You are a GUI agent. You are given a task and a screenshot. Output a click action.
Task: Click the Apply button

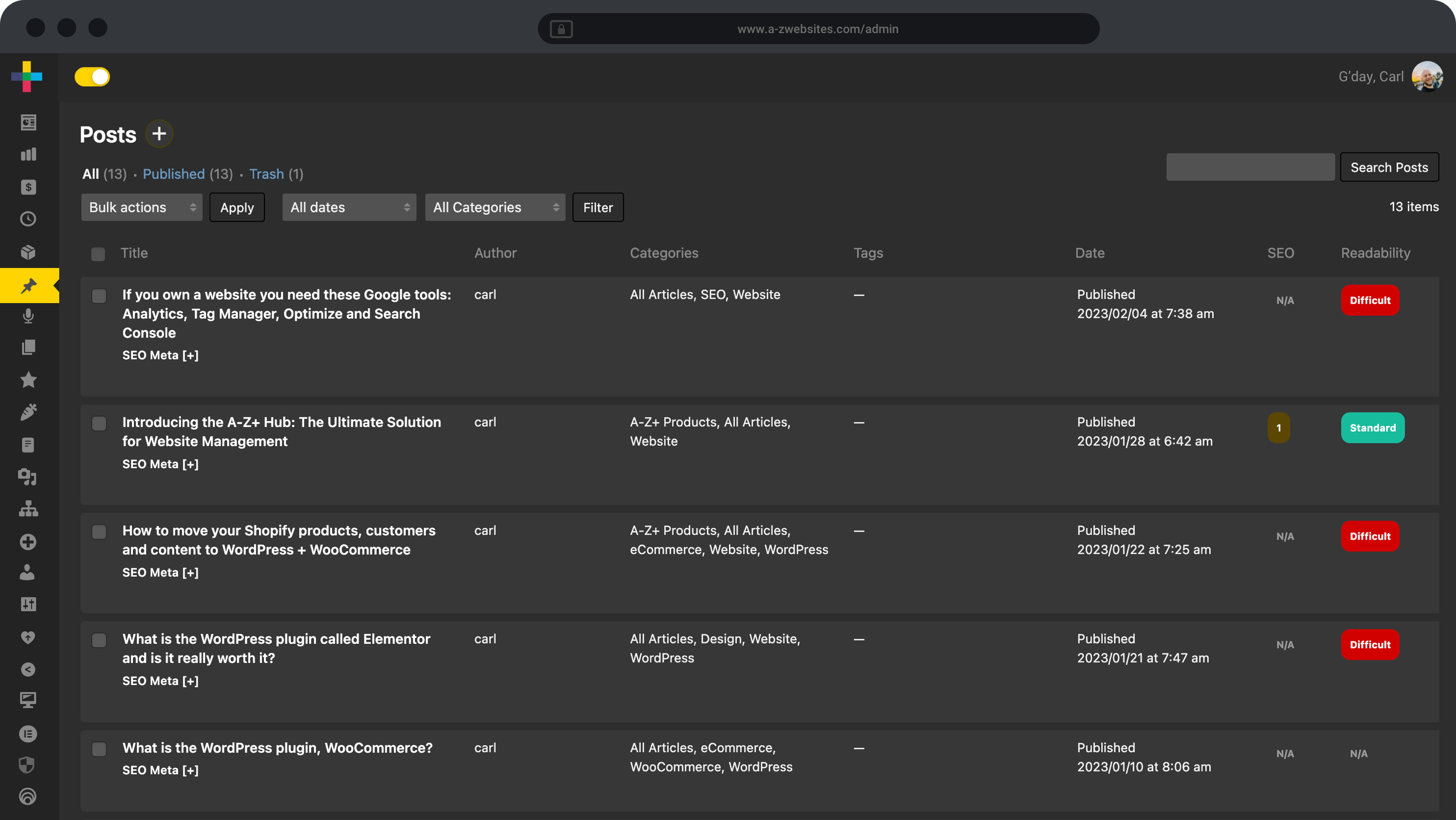click(x=237, y=208)
